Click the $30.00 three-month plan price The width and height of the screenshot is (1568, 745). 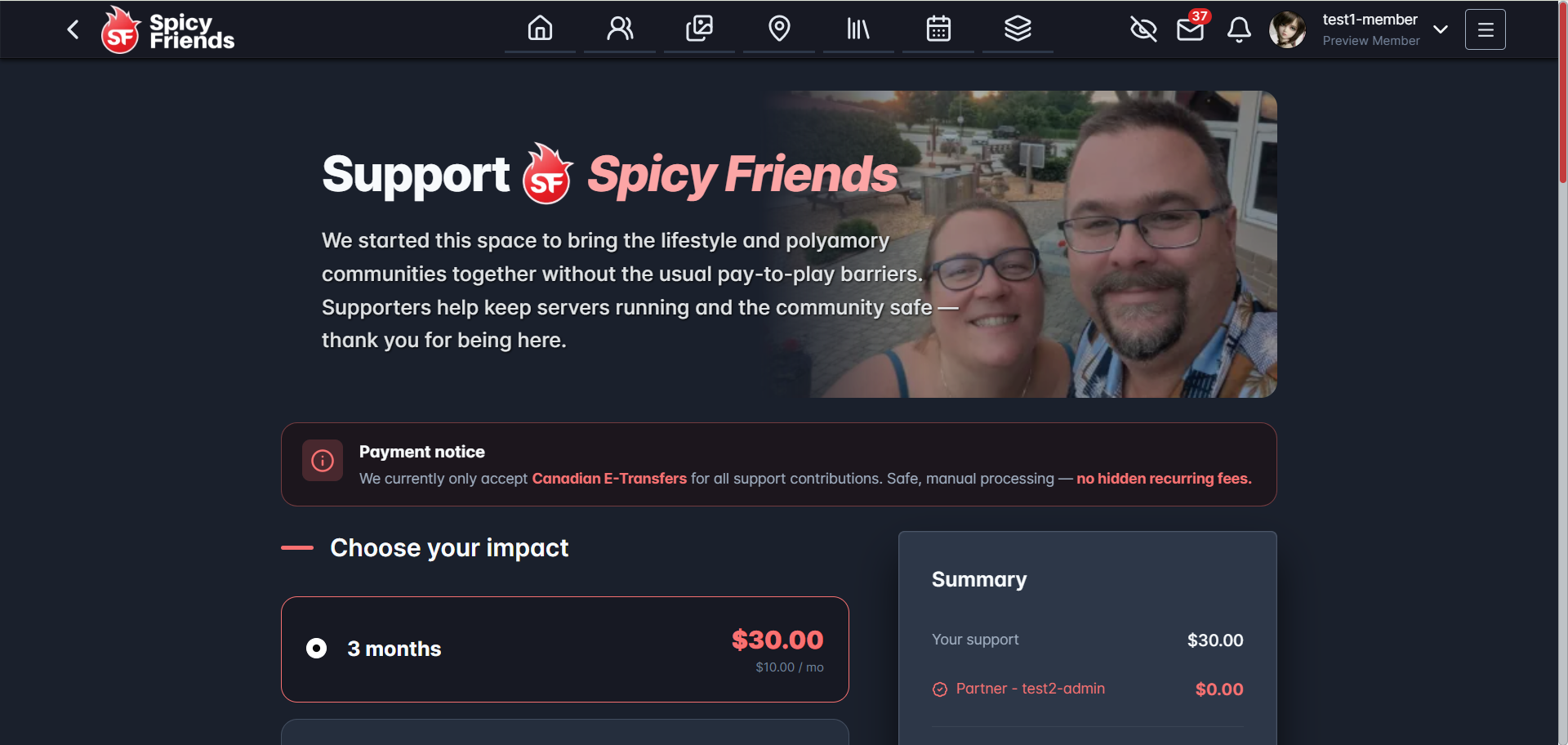777,640
